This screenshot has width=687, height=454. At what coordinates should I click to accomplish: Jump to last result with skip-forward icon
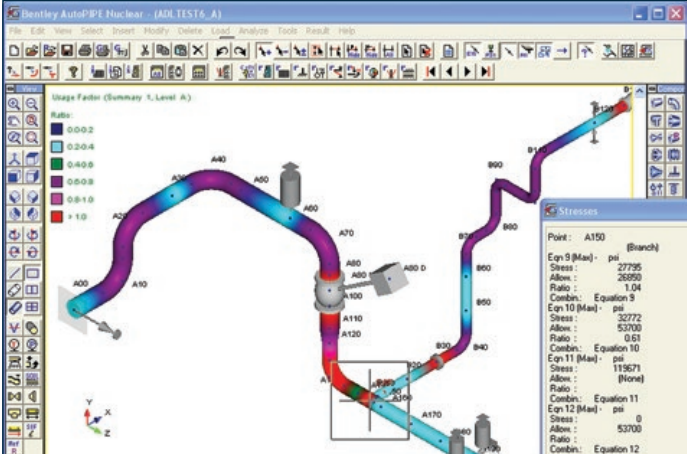click(485, 71)
